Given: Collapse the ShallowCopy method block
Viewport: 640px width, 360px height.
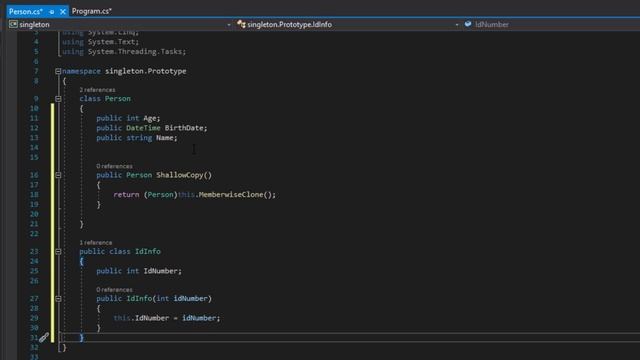Looking at the screenshot, I should click(58, 175).
